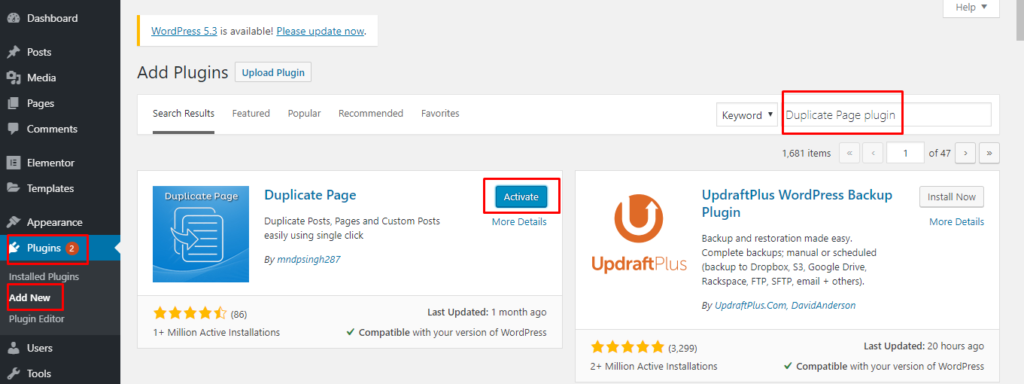Switch to the Featured tab

[x=251, y=114]
